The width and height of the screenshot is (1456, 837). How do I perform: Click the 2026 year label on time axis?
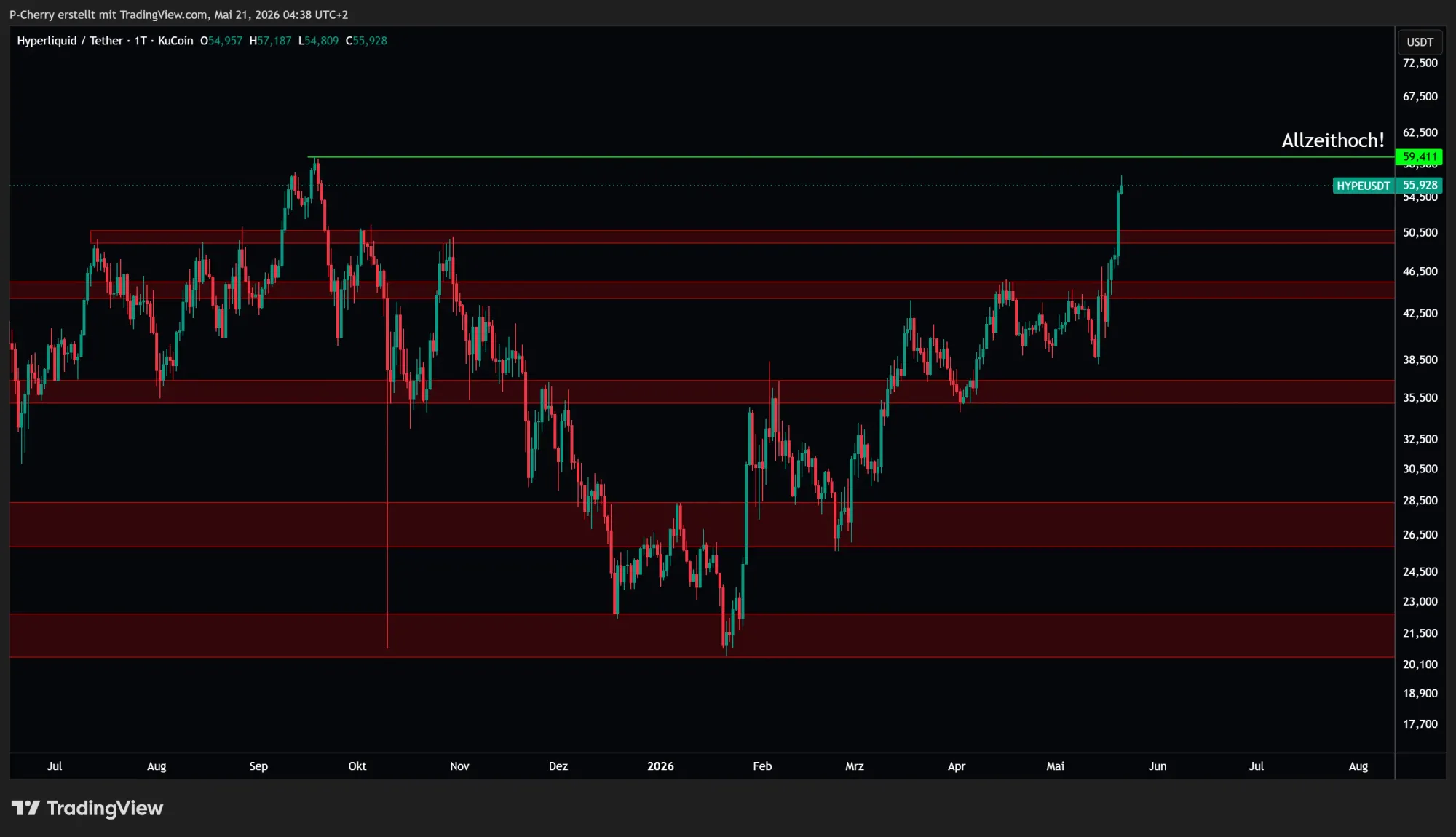tap(660, 766)
